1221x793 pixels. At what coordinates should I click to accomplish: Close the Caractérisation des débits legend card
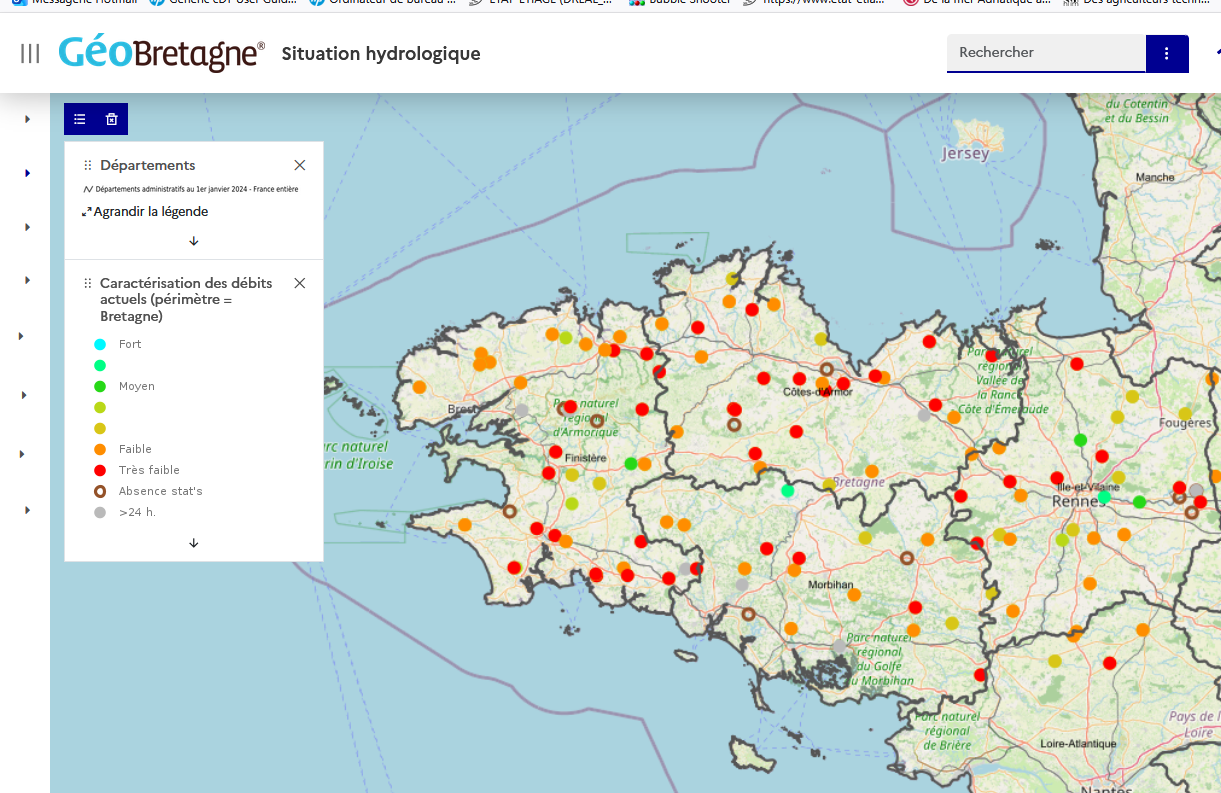pos(300,283)
